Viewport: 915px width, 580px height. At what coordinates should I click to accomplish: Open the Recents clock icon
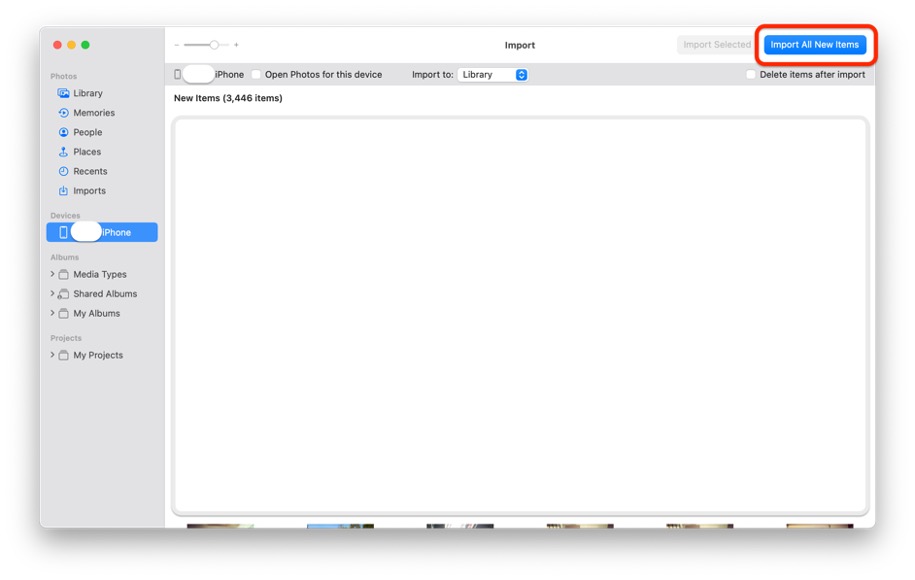[63, 171]
